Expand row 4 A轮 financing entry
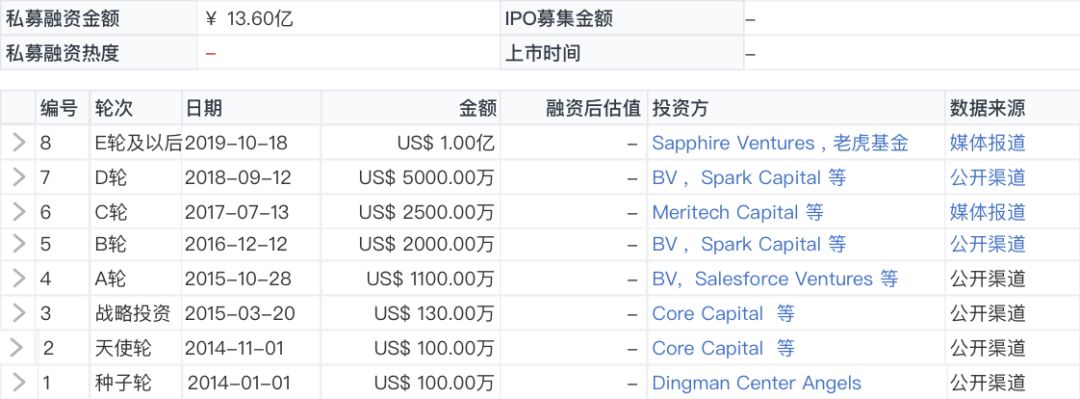1080x399 pixels. click(x=19, y=279)
